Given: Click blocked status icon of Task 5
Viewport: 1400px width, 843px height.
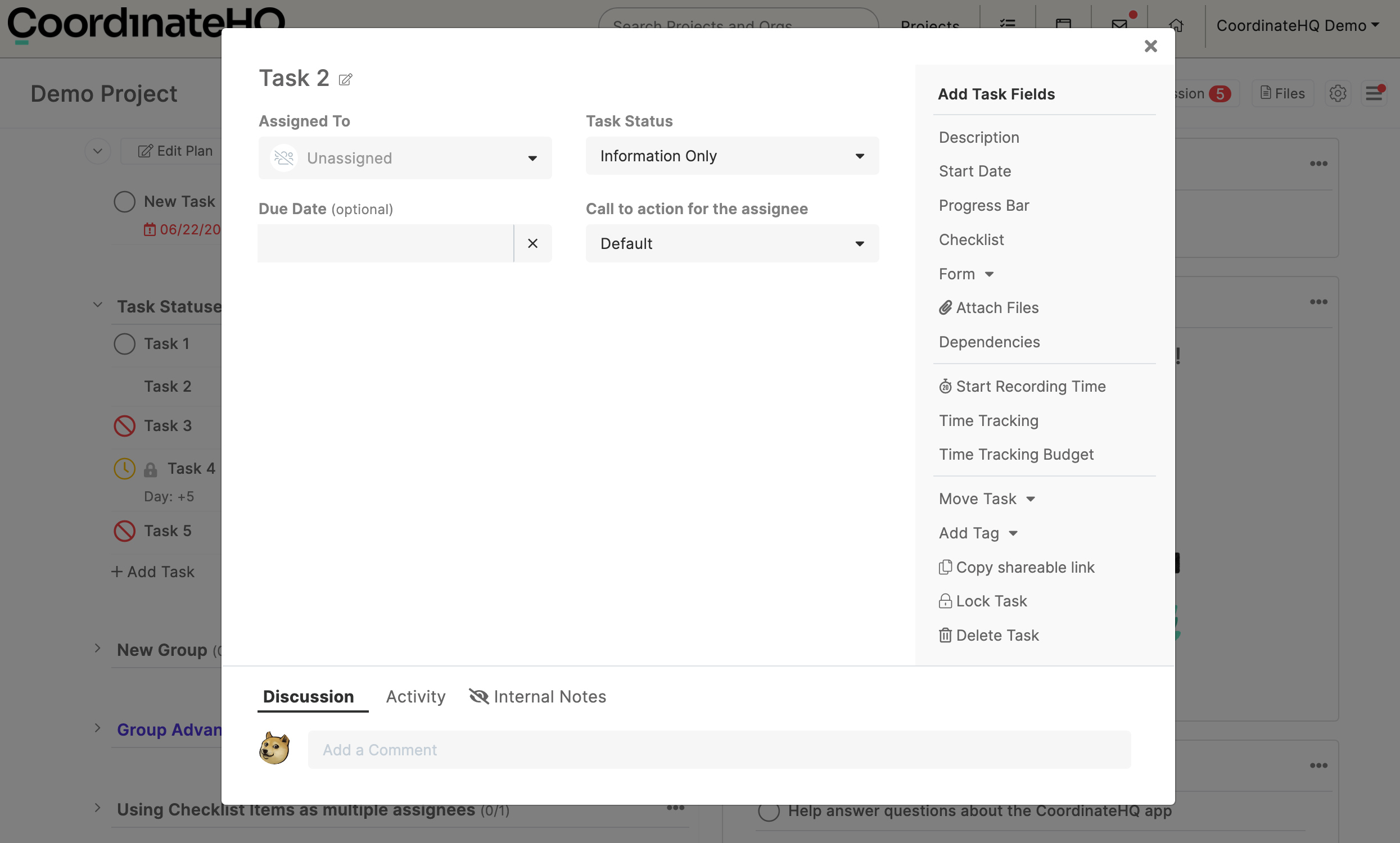Looking at the screenshot, I should click(124, 531).
